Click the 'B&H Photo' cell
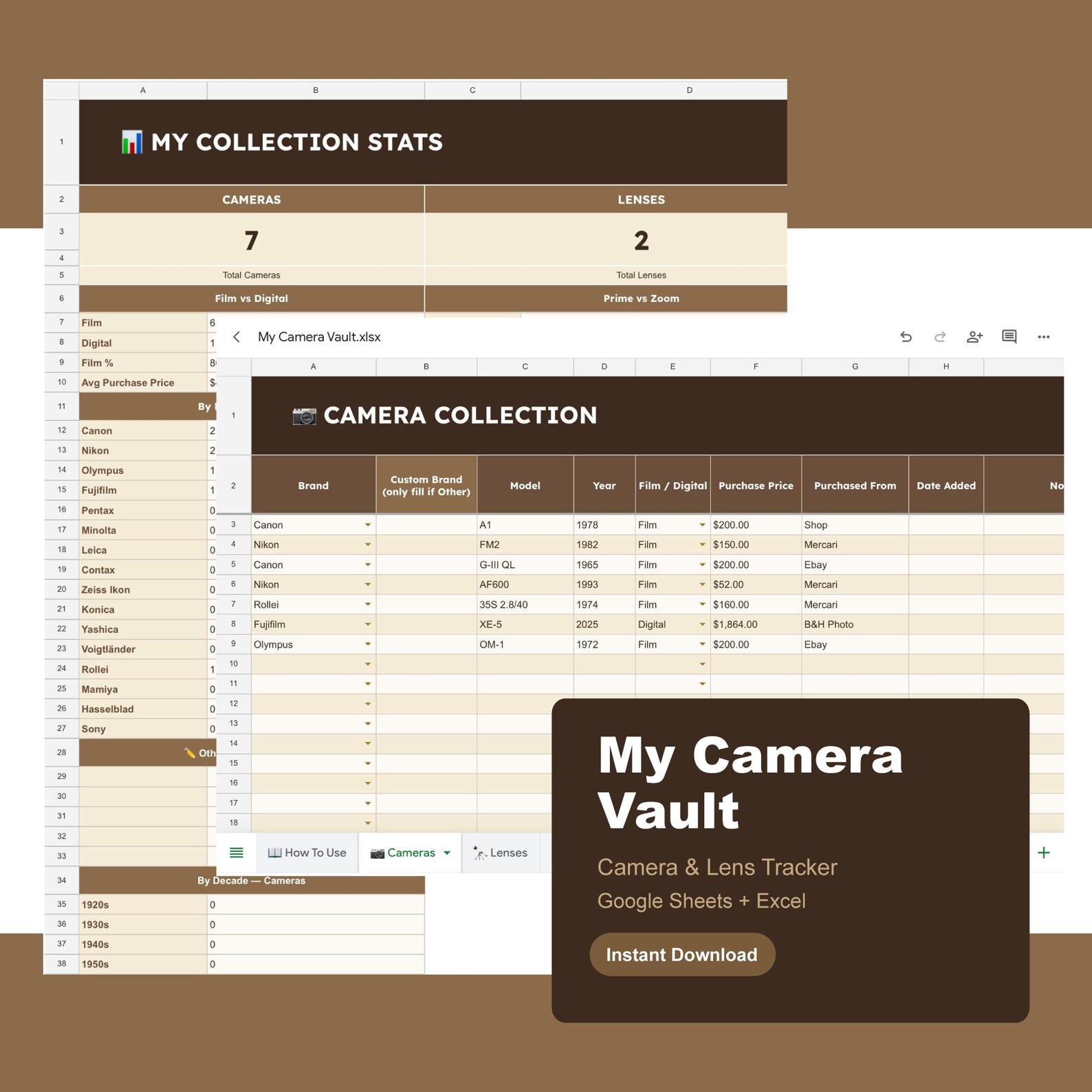Viewport: 1092px width, 1092px height. tap(855, 624)
